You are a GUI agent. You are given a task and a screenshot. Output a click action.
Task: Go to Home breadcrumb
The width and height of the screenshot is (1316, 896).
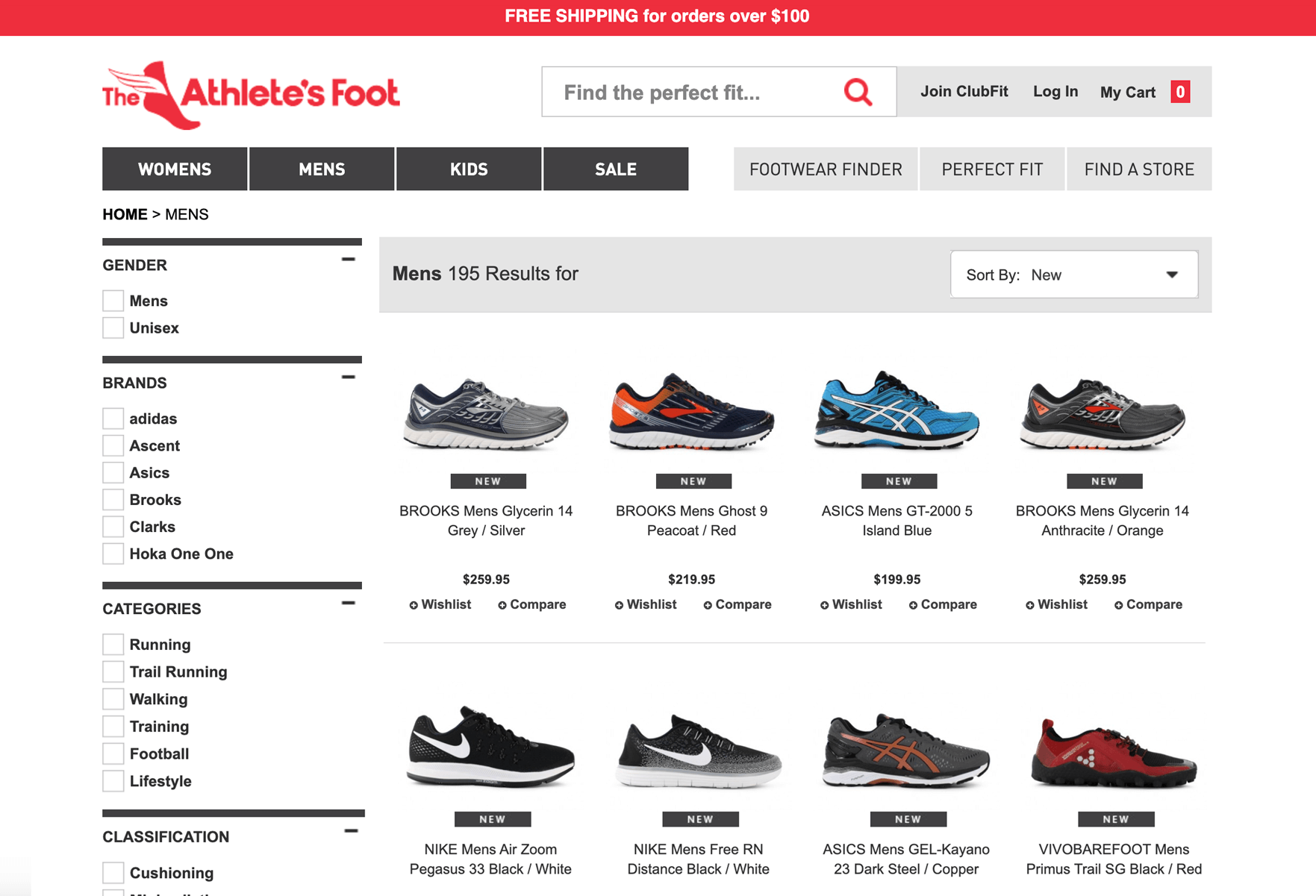[x=125, y=215]
